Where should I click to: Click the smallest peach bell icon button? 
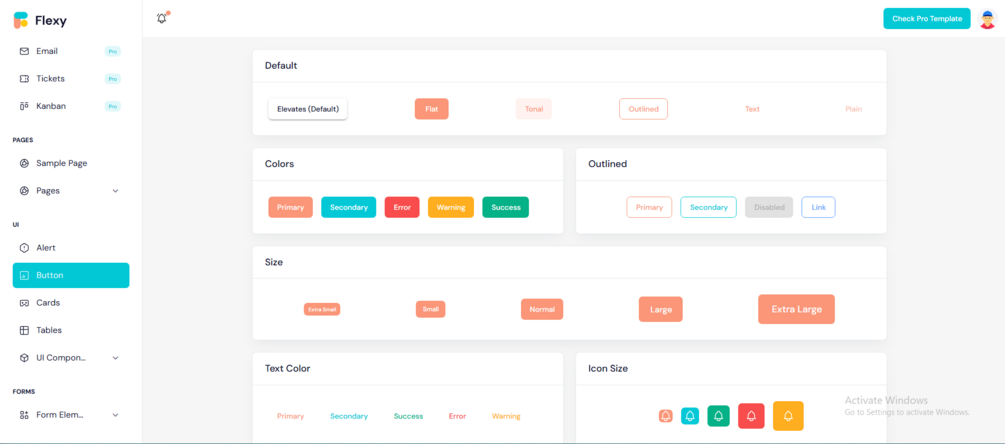[665, 416]
